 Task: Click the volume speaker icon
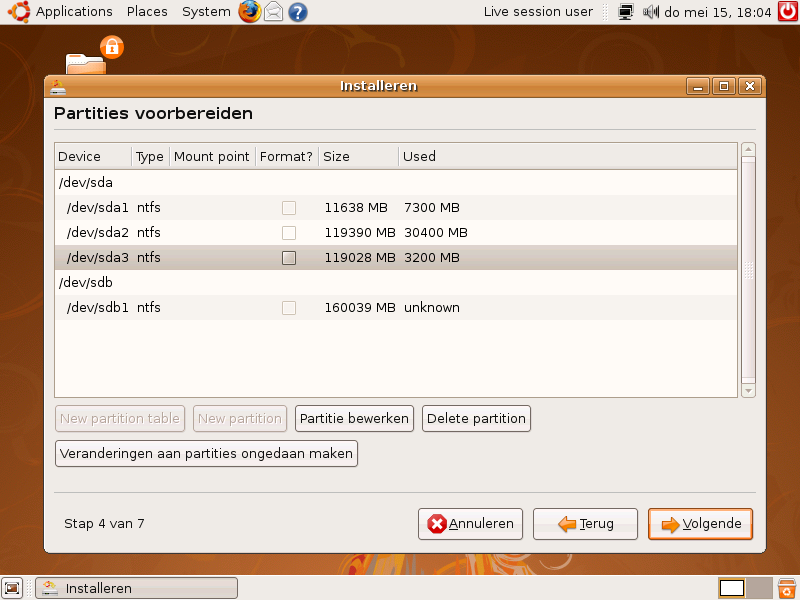(650, 12)
